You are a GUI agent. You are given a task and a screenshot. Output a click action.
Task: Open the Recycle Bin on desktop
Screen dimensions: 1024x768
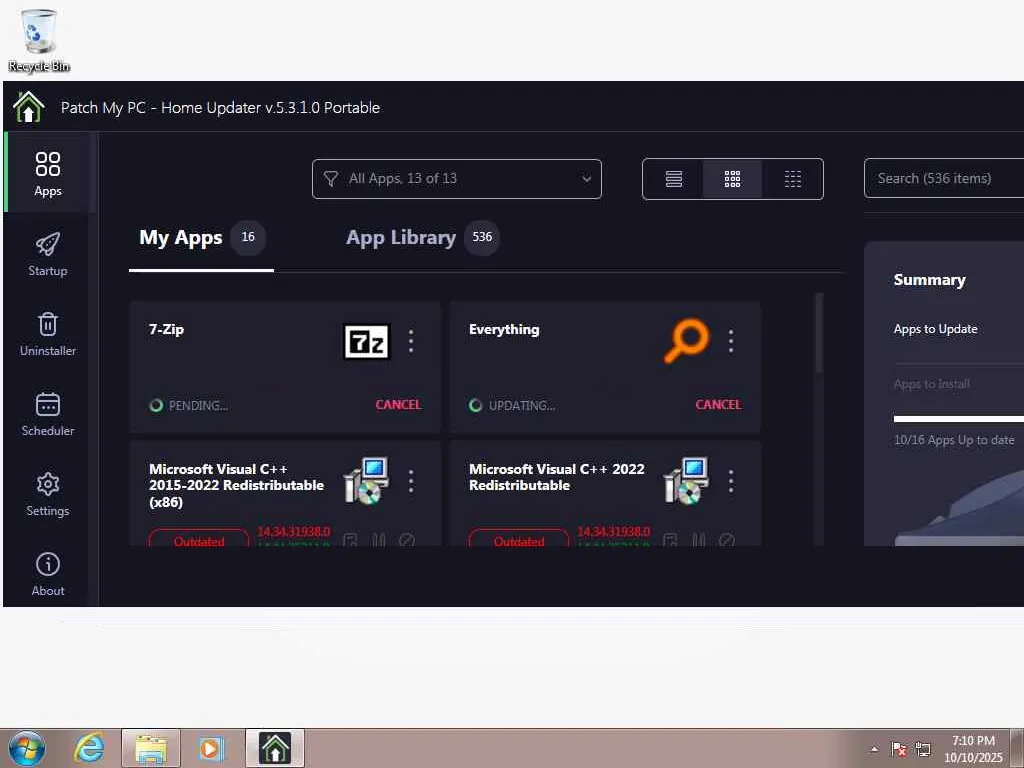(39, 40)
